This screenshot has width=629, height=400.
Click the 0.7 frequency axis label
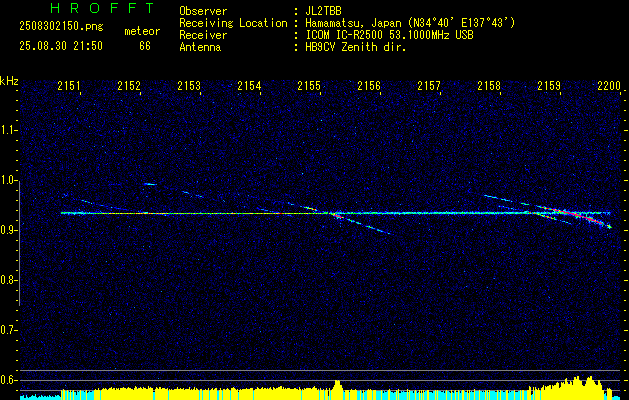[x=8, y=330]
